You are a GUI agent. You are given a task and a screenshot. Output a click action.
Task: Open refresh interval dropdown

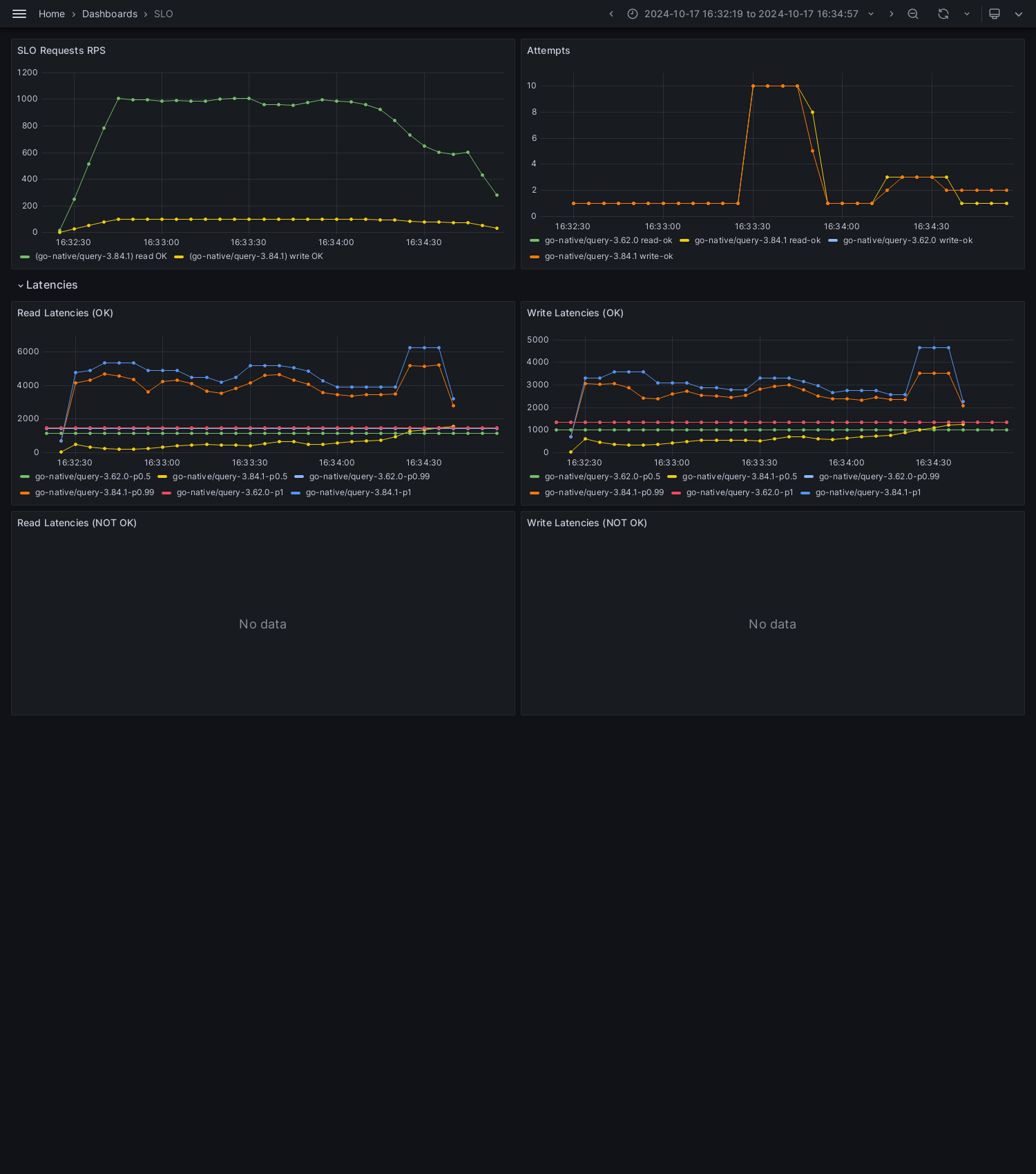[x=967, y=14]
